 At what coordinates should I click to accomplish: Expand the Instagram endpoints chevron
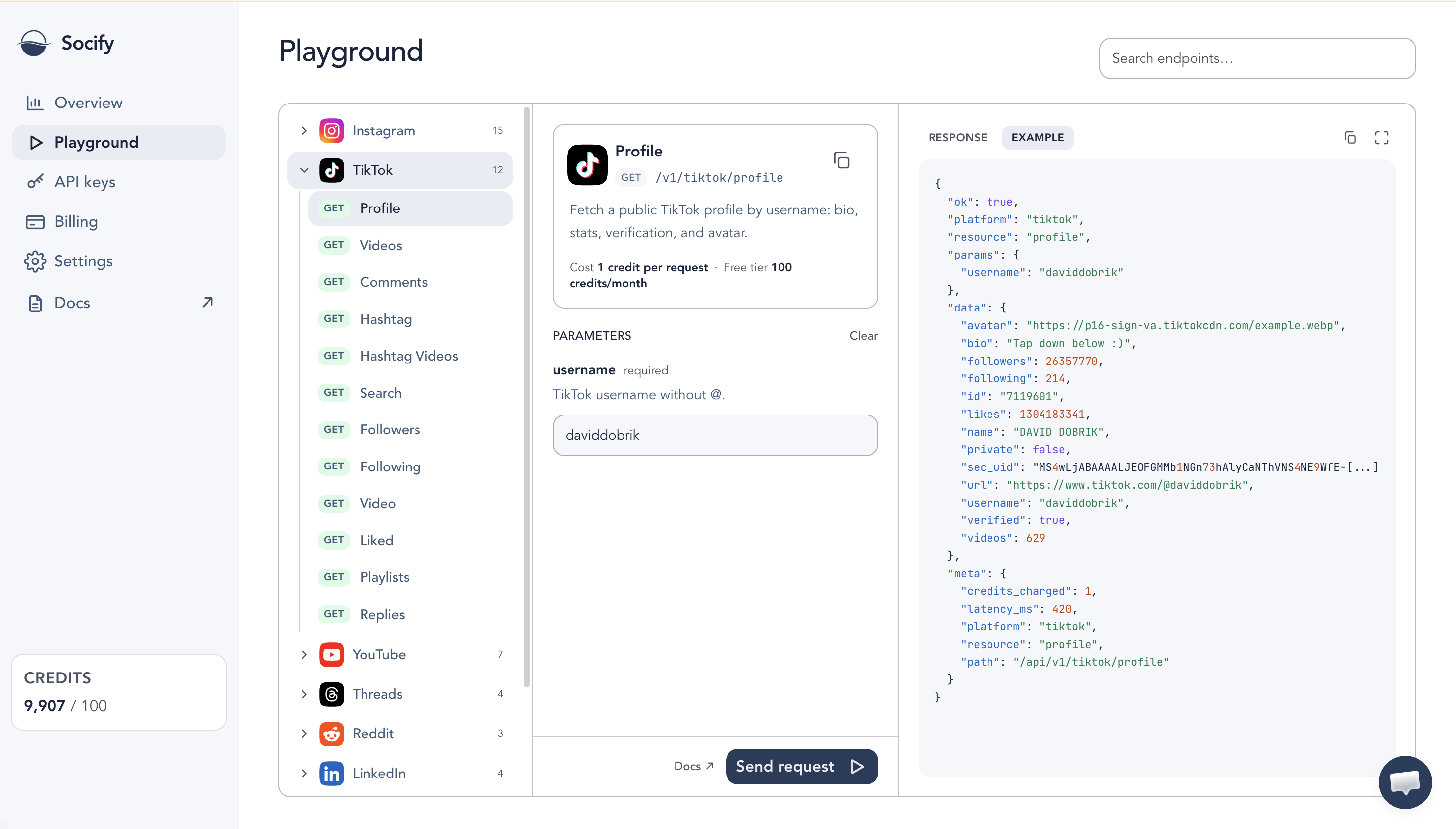click(304, 130)
